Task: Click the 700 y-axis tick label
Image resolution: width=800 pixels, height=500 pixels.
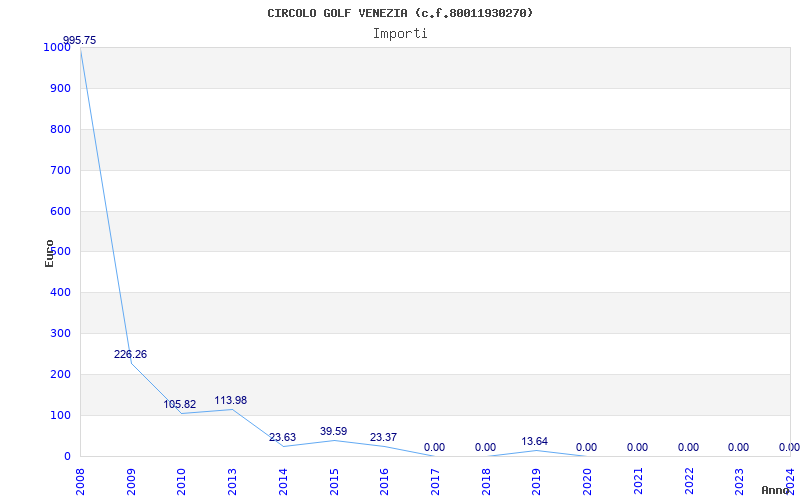Action: pyautogui.click(x=60, y=170)
